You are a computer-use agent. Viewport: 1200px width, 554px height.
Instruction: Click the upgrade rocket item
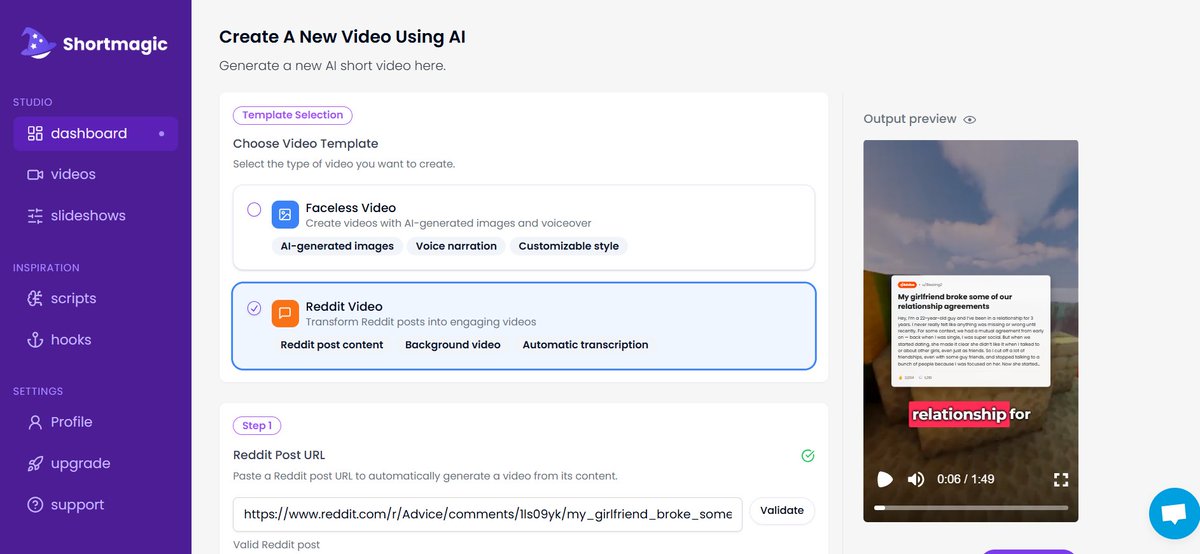[x=80, y=464]
